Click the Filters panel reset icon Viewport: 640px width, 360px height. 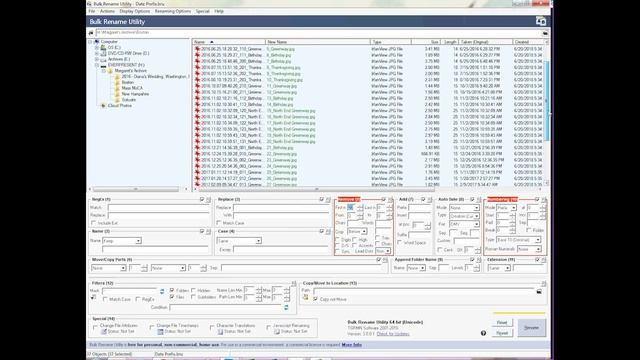(293, 283)
